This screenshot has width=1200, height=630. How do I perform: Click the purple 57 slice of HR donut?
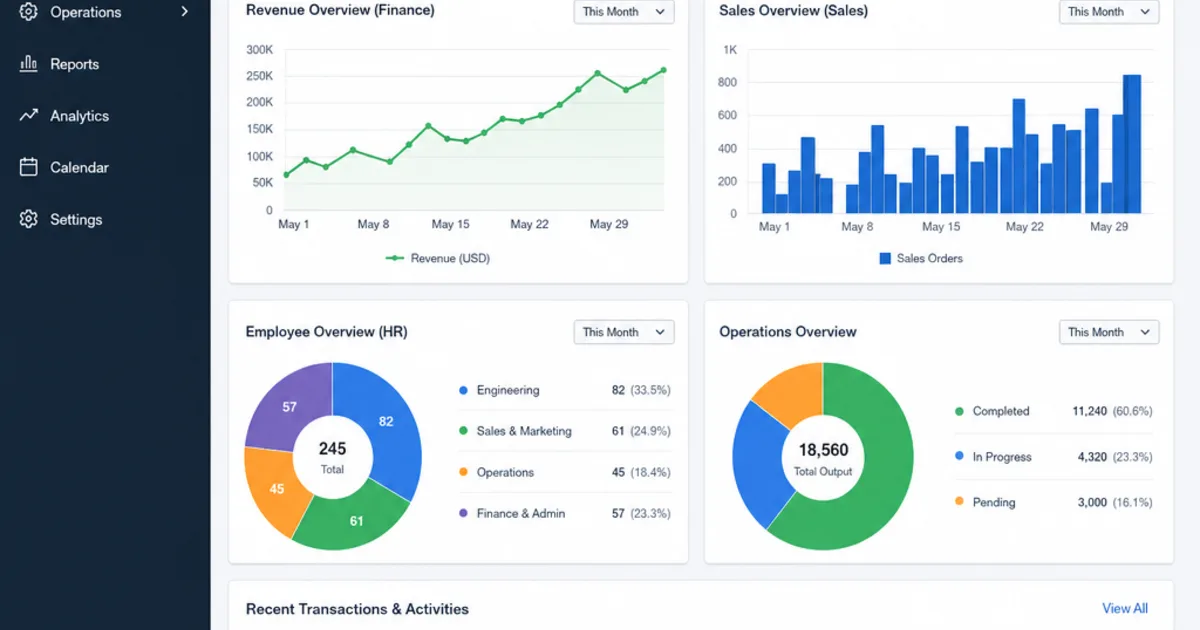pyautogui.click(x=290, y=407)
